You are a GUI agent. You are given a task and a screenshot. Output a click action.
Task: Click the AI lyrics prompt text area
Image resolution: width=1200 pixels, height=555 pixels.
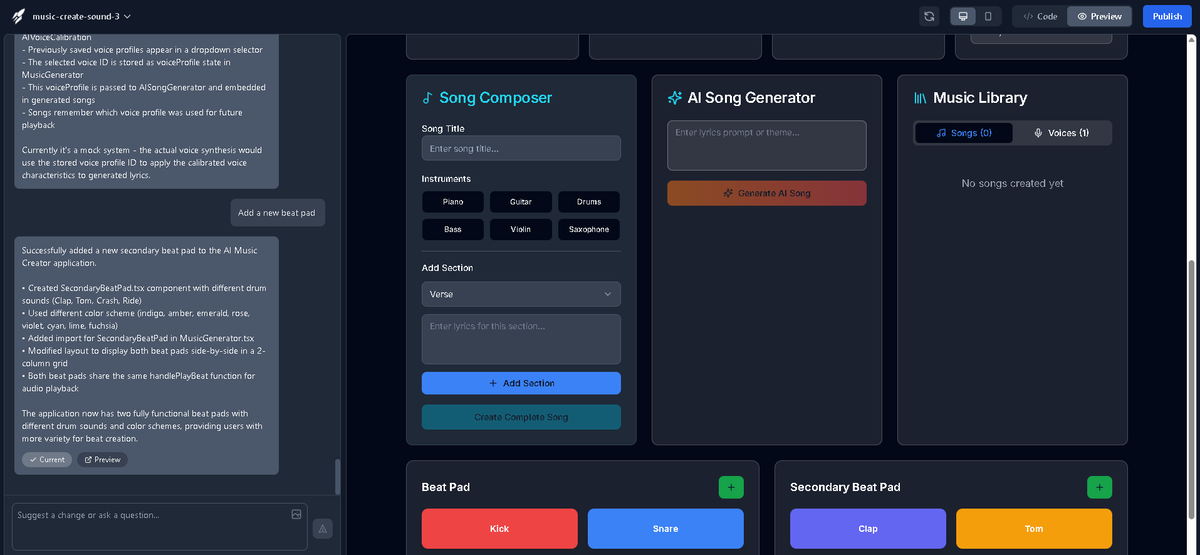767,145
